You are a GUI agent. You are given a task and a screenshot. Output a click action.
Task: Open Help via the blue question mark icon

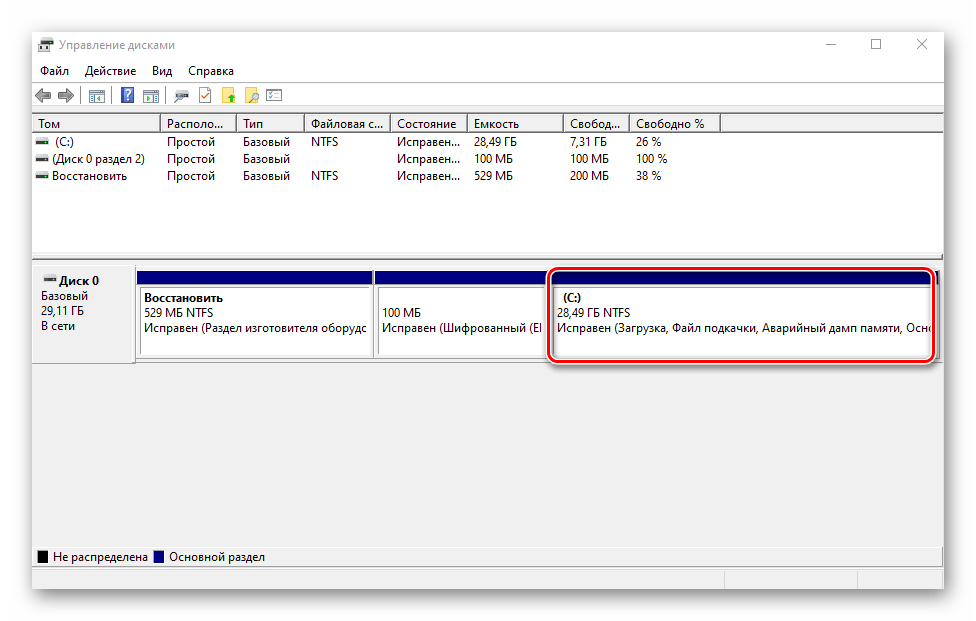127,96
